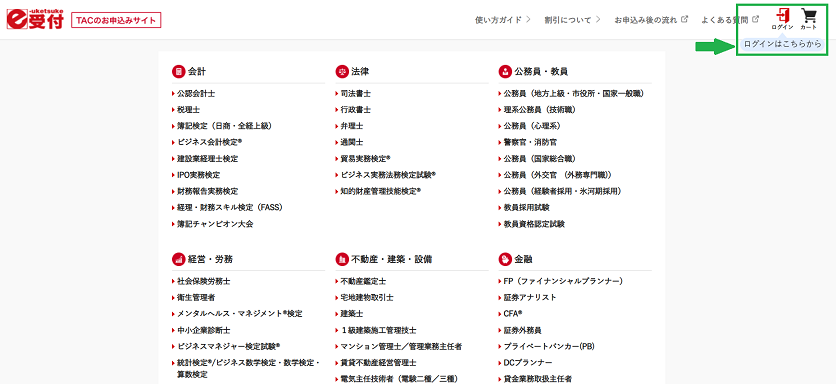Open 割引について in the header
Viewport: 836px width, 384px height.
pyautogui.click(x=573, y=20)
